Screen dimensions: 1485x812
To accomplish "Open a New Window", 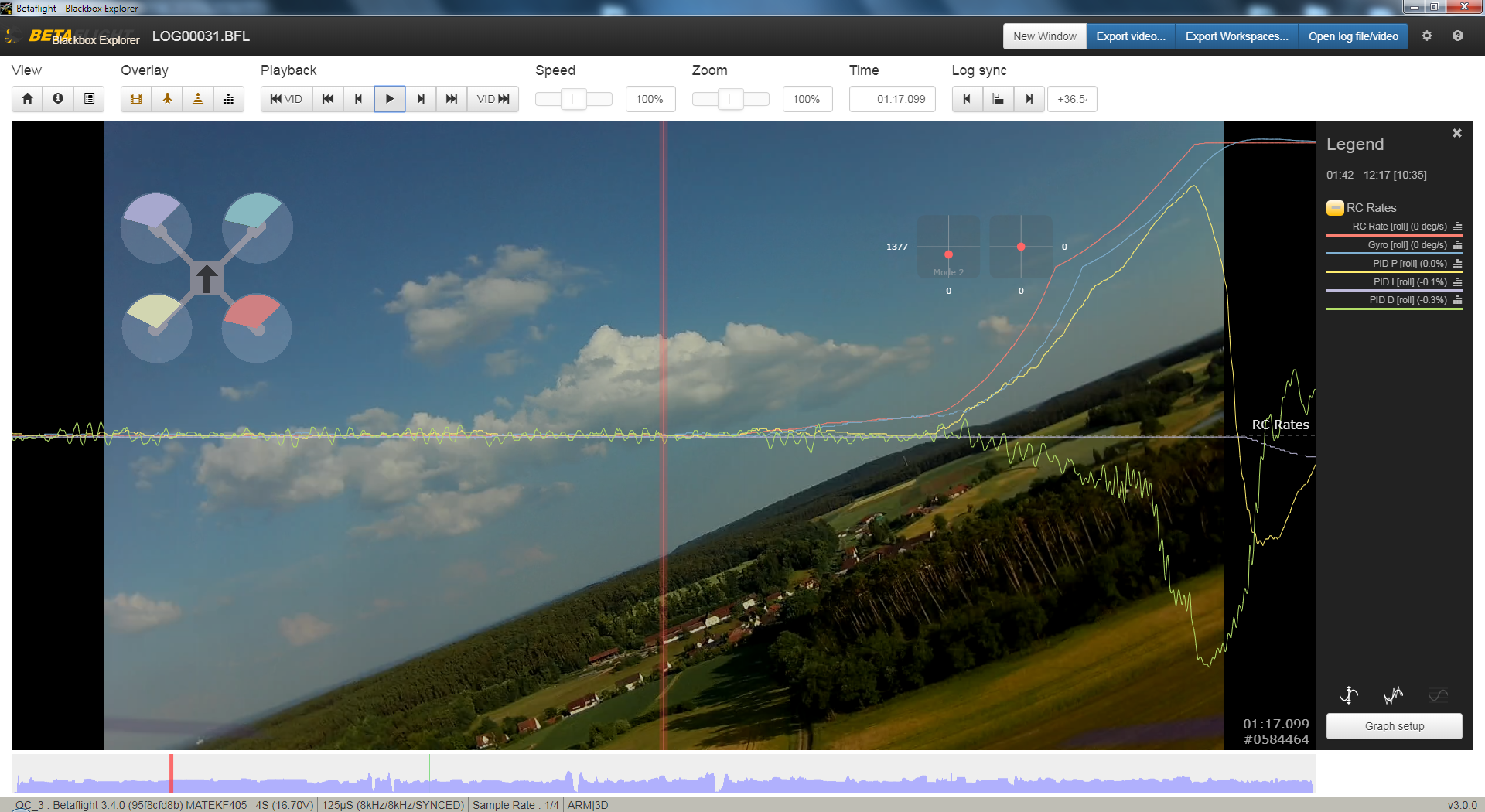I will (1044, 36).
